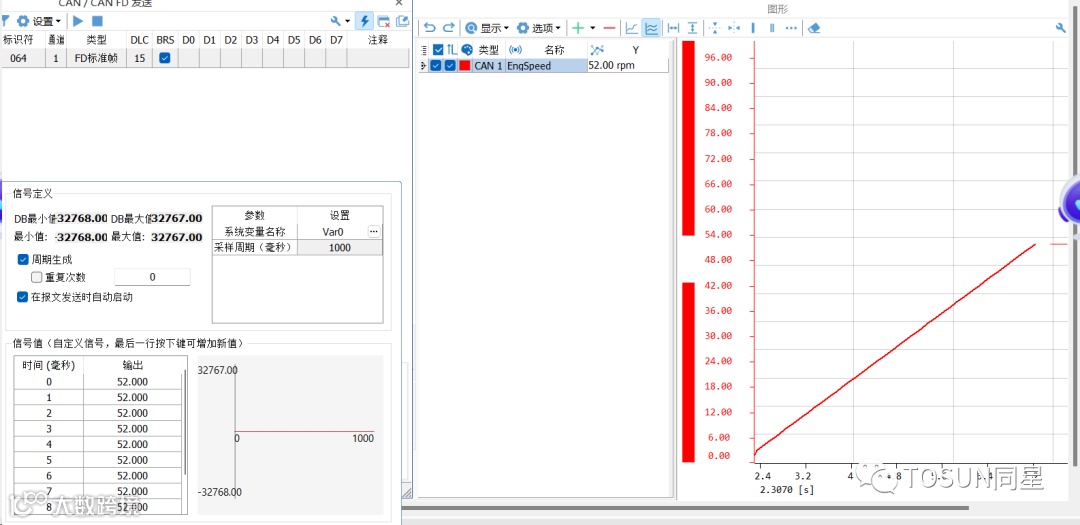Open the 设置 dropdown in the CAN FD send window
The width and height of the screenshot is (1080, 525).
39,21
